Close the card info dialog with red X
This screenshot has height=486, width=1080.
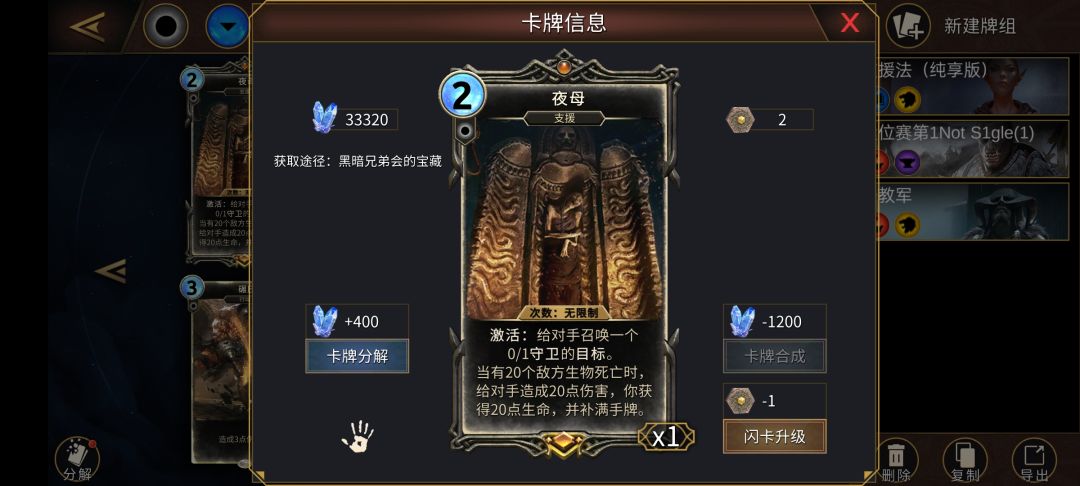[850, 23]
